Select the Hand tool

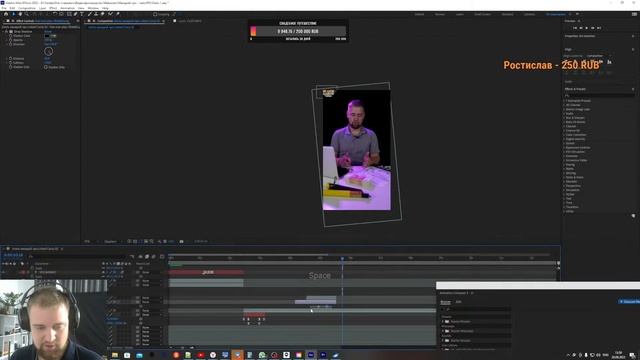(x=20, y=14)
